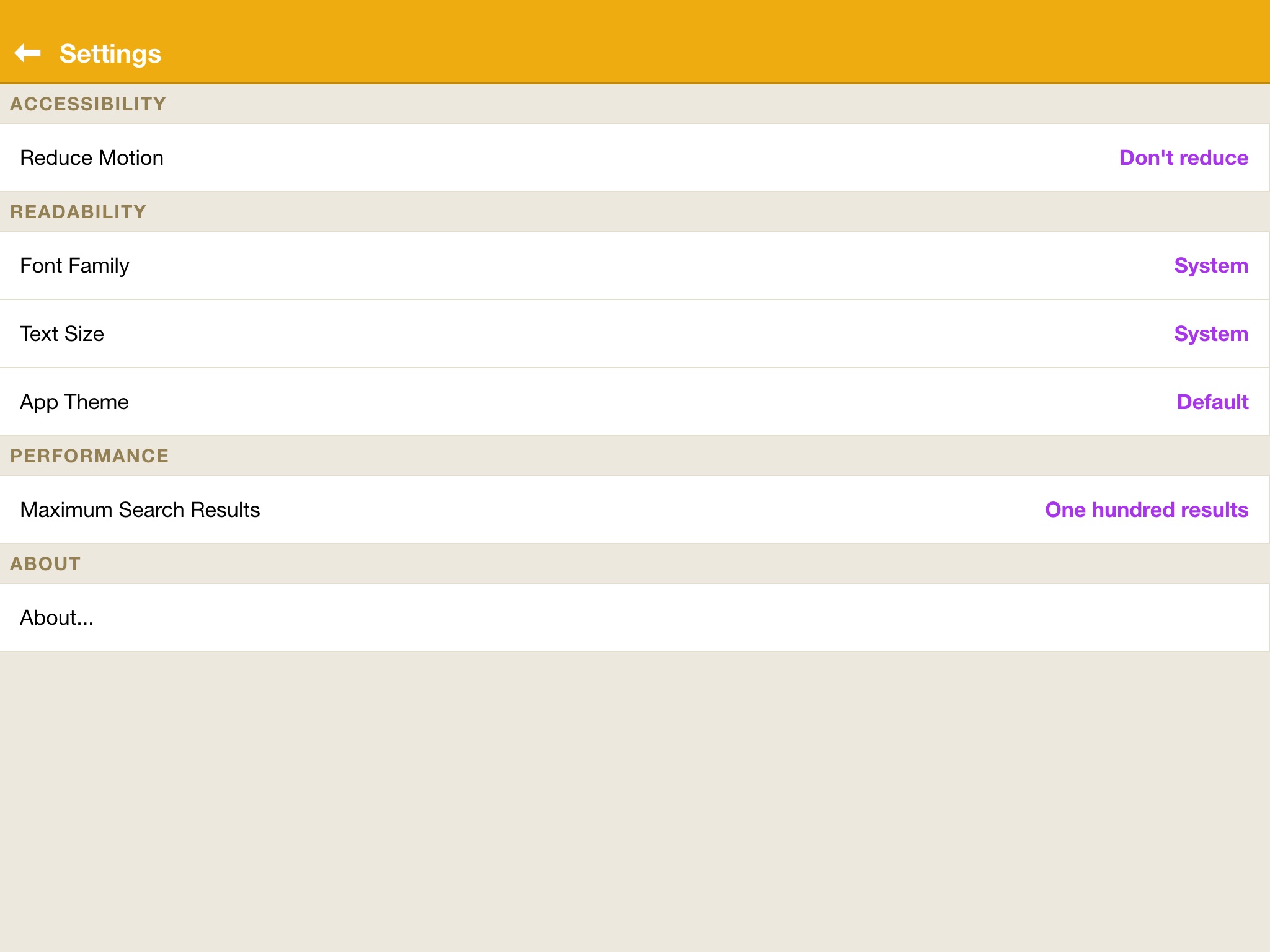Screen dimensions: 1270x952
Task: Tap the Default theme value
Action: (x=1212, y=402)
